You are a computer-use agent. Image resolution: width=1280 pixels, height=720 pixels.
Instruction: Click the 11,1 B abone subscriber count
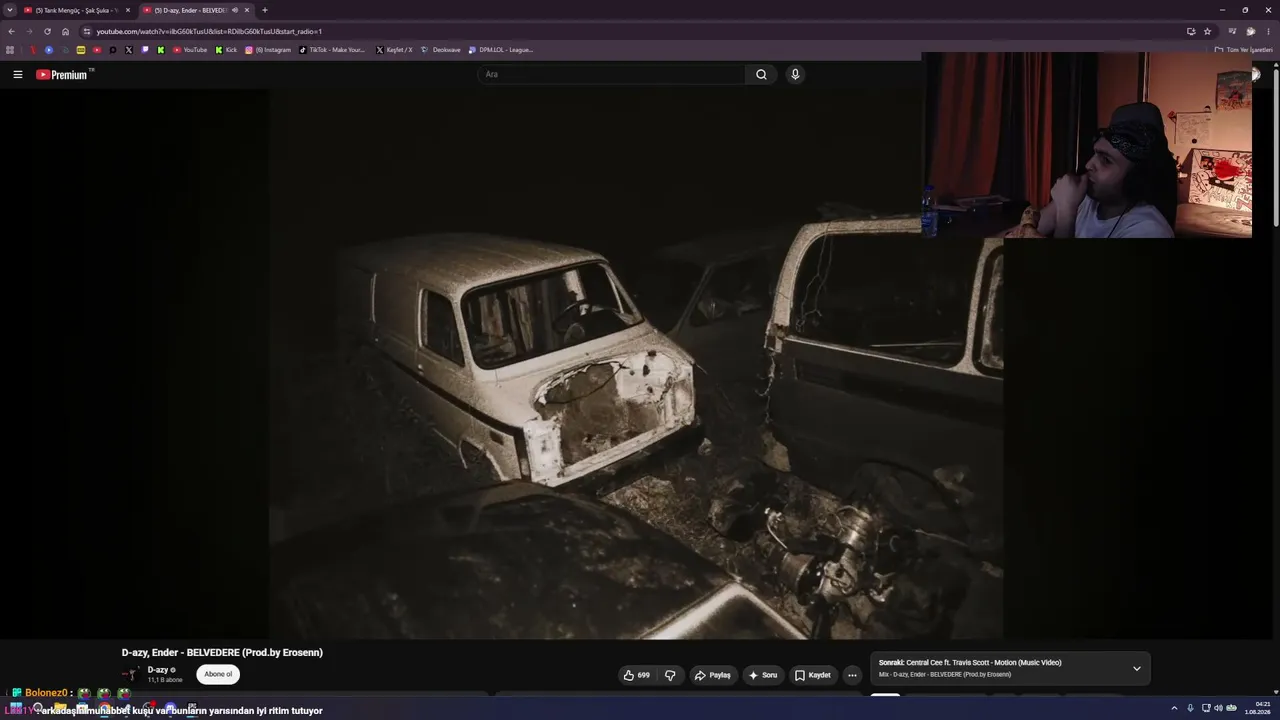[165, 680]
